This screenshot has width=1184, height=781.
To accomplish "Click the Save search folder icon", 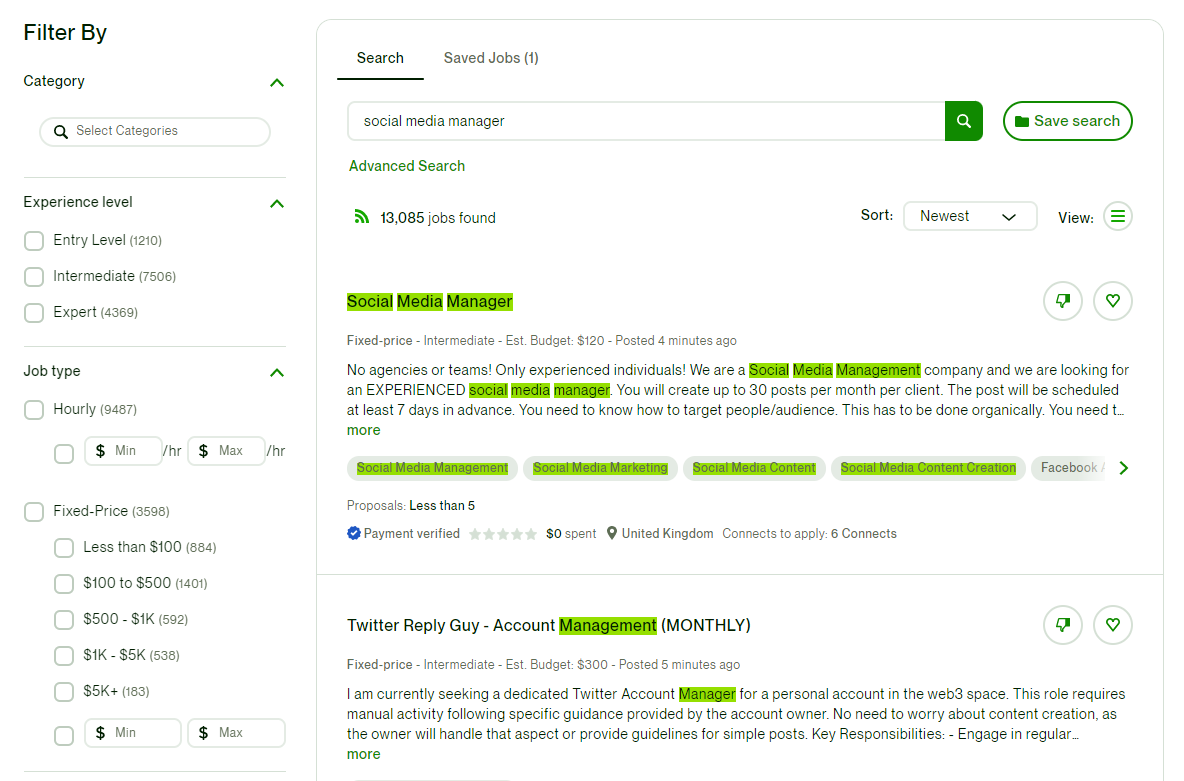I will pyautogui.click(x=1023, y=120).
